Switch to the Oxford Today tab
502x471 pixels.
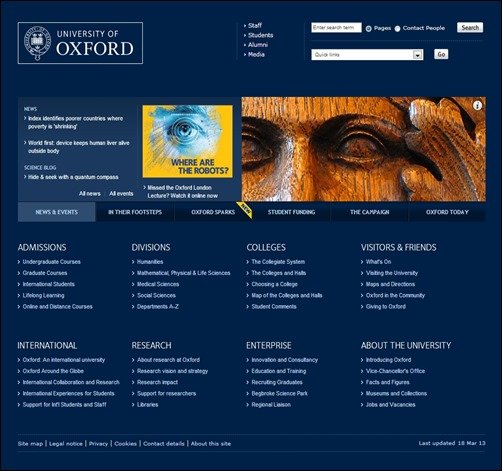point(447,212)
